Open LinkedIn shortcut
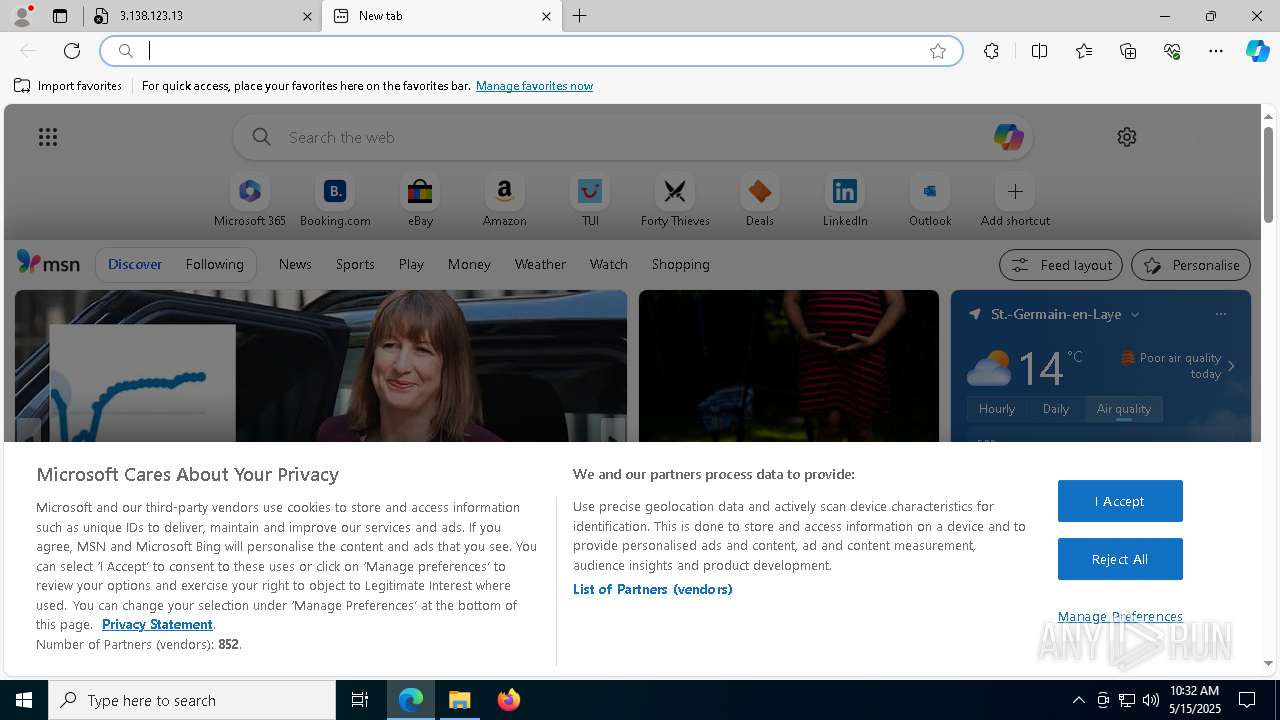 [x=845, y=201]
